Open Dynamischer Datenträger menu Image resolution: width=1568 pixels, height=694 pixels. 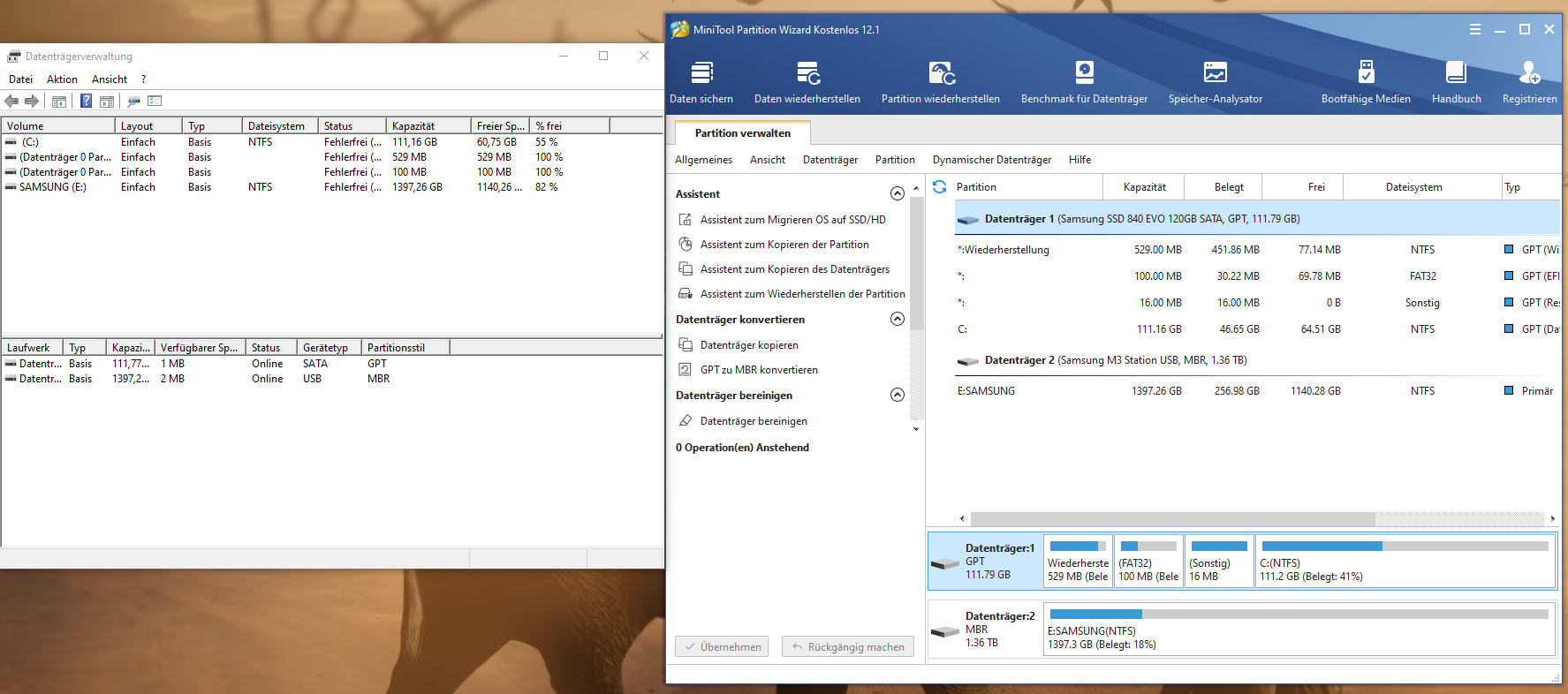coord(992,160)
